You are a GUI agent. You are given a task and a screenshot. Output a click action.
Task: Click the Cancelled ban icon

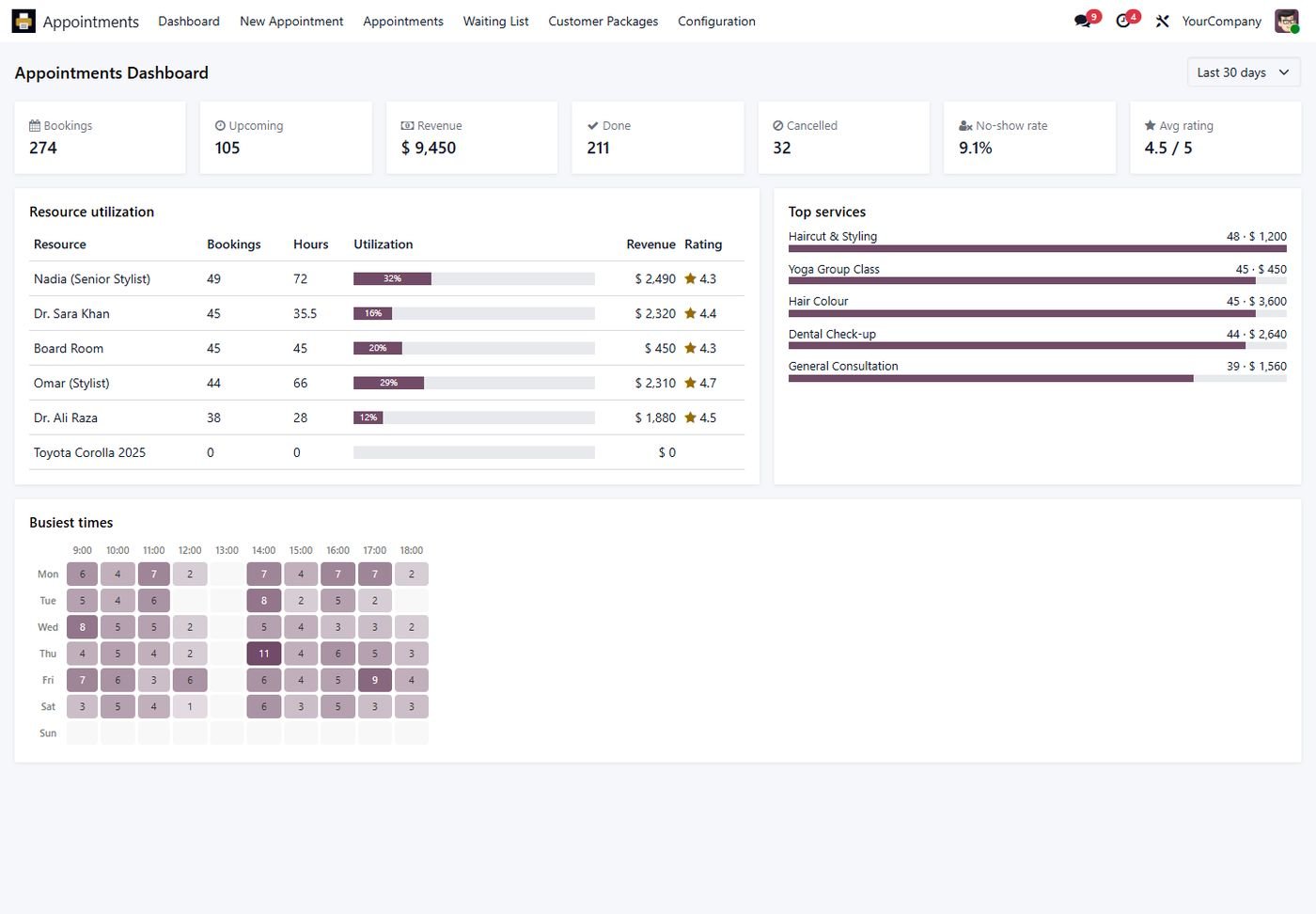[778, 125]
